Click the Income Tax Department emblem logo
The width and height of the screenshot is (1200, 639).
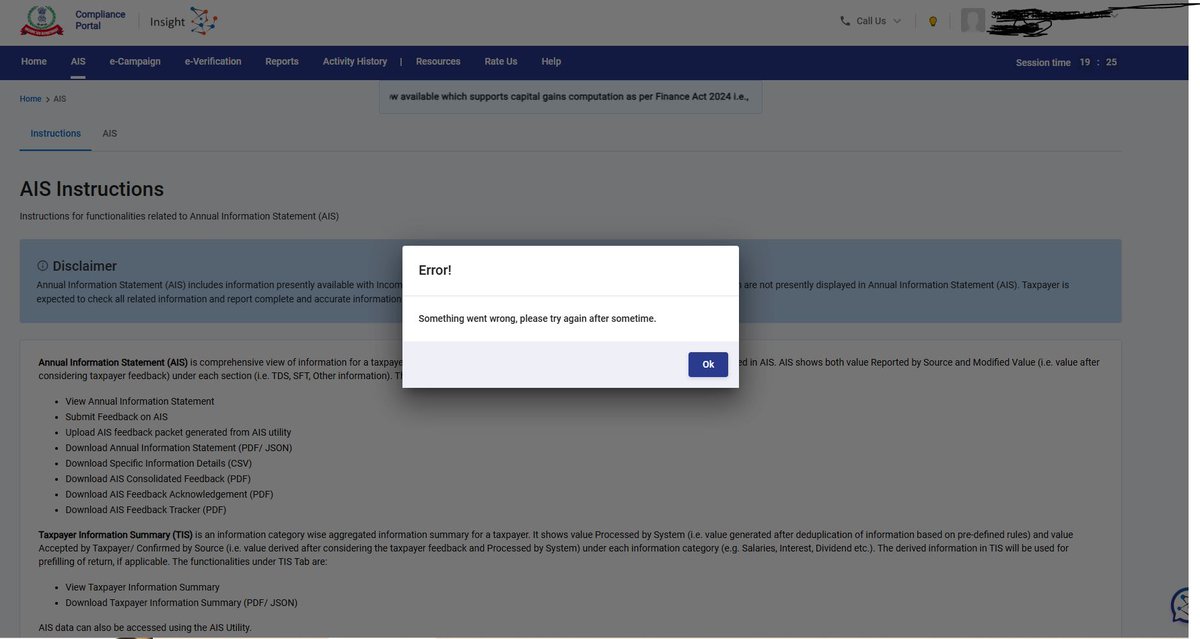42,21
